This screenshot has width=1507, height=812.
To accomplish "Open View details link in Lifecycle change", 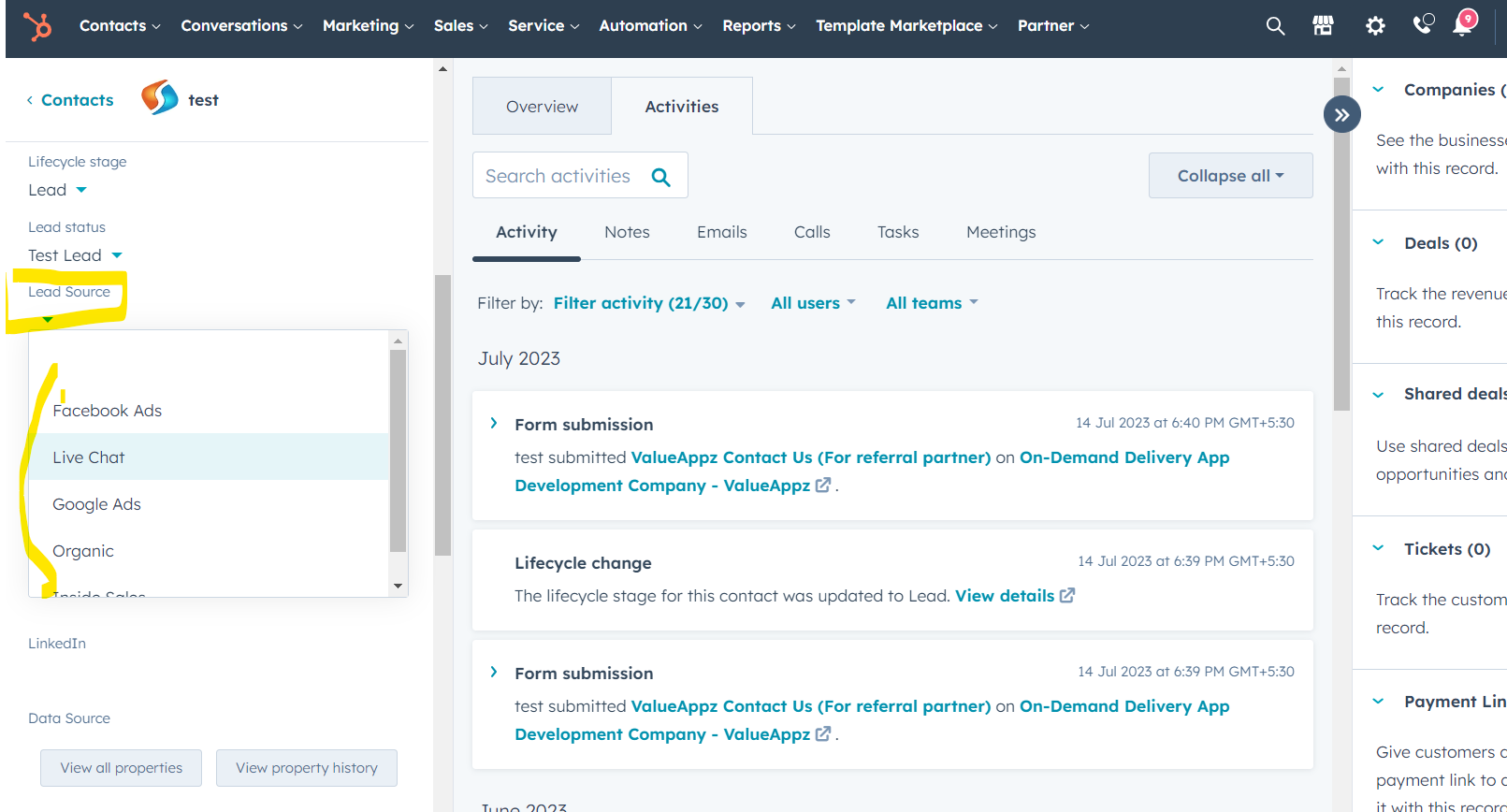I will (1005, 596).
